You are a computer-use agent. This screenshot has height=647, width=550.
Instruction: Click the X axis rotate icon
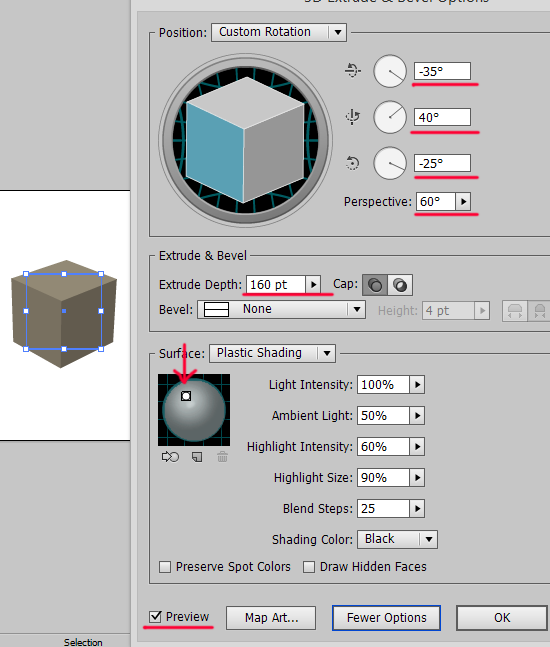[352, 71]
